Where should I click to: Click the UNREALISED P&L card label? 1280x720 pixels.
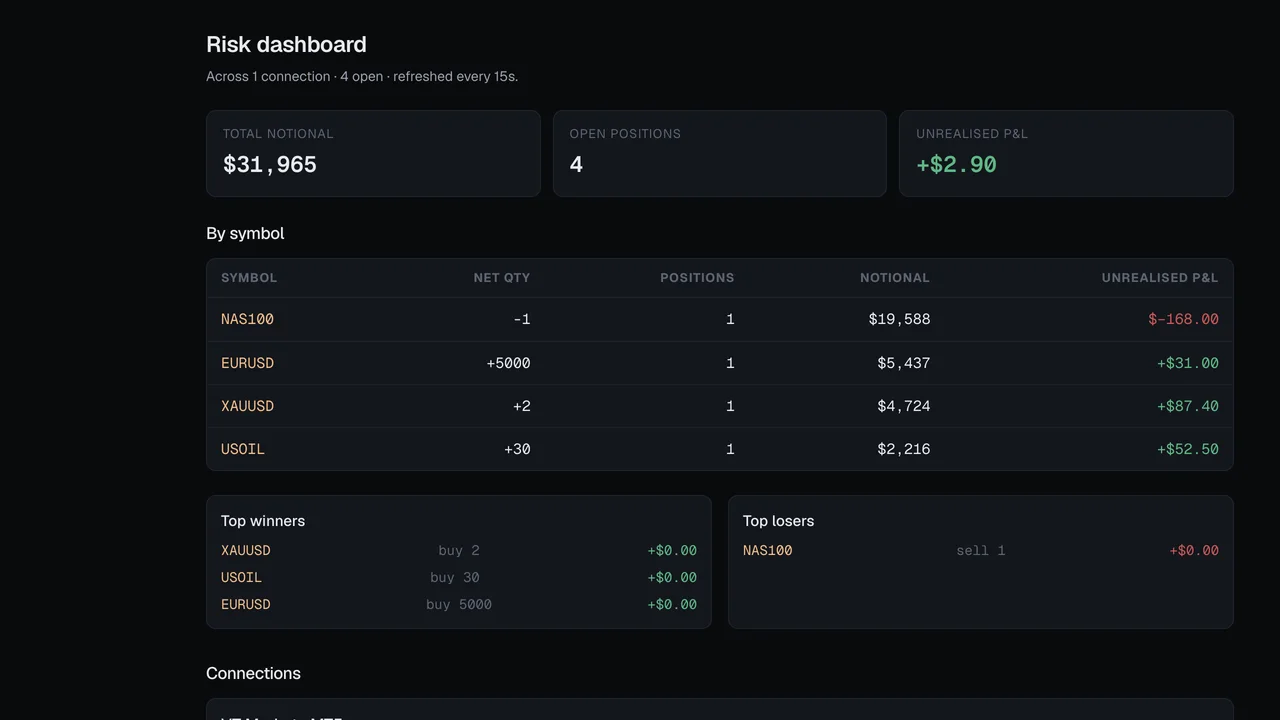tap(972, 133)
